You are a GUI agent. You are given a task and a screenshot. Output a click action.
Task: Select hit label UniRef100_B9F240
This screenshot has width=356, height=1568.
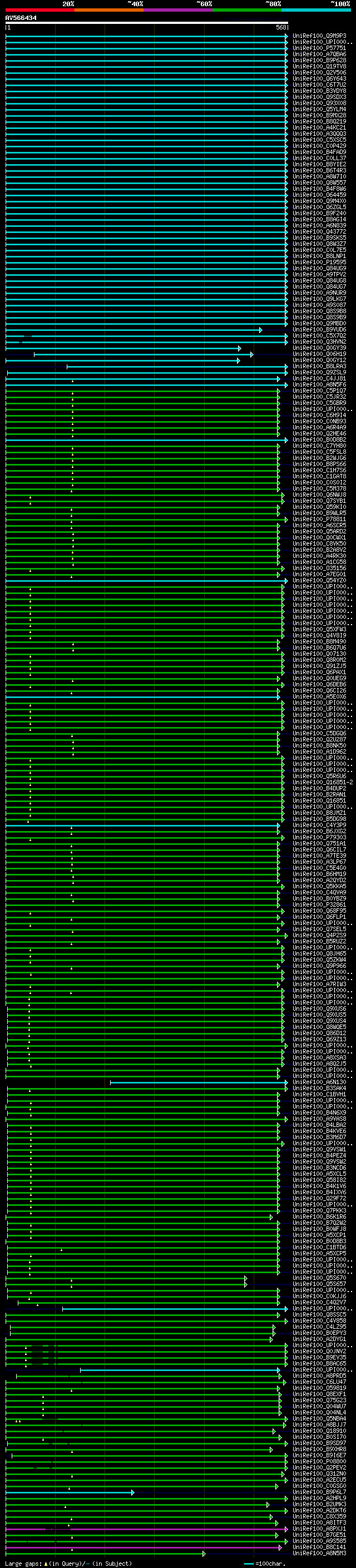(x=319, y=214)
